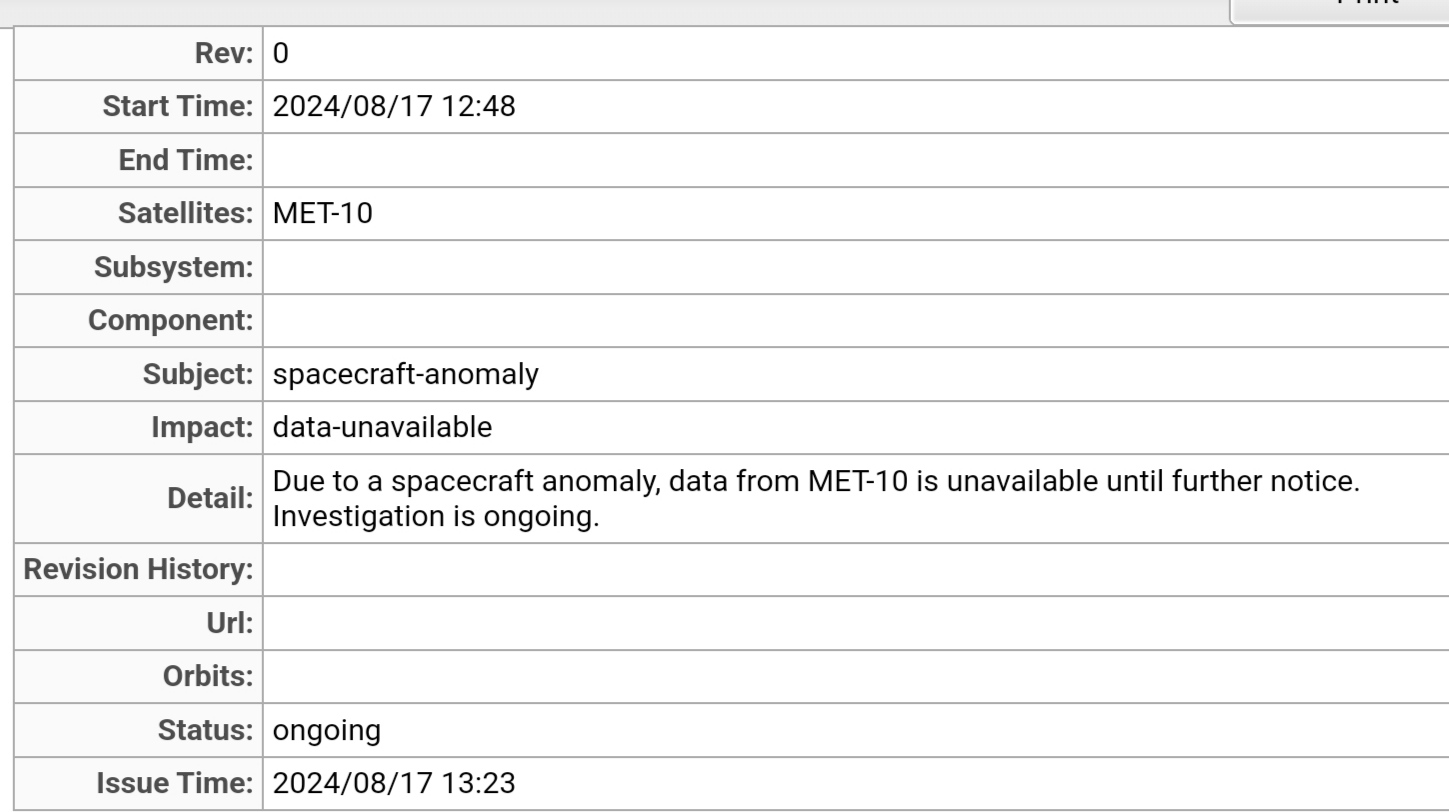Click the empty Component cell
The height and width of the screenshot is (812, 1449).
click(x=855, y=321)
